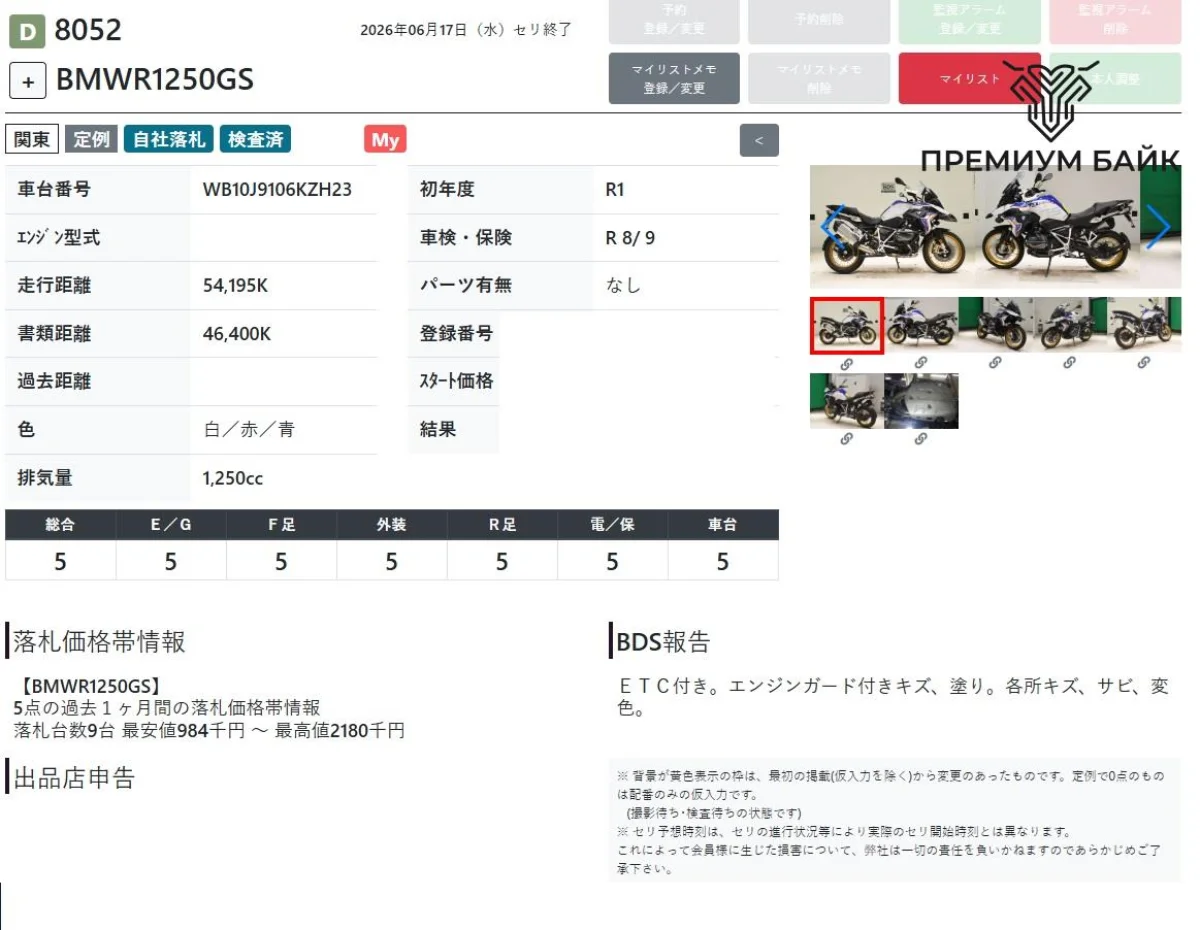This screenshot has width=1200, height=930.
Task: Click the マイリストメモ 登録/変更 button
Action: [674, 78]
